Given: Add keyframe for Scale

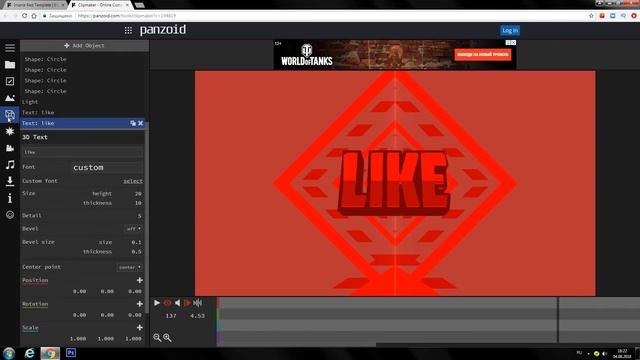Looking at the screenshot, I should 140,328.
